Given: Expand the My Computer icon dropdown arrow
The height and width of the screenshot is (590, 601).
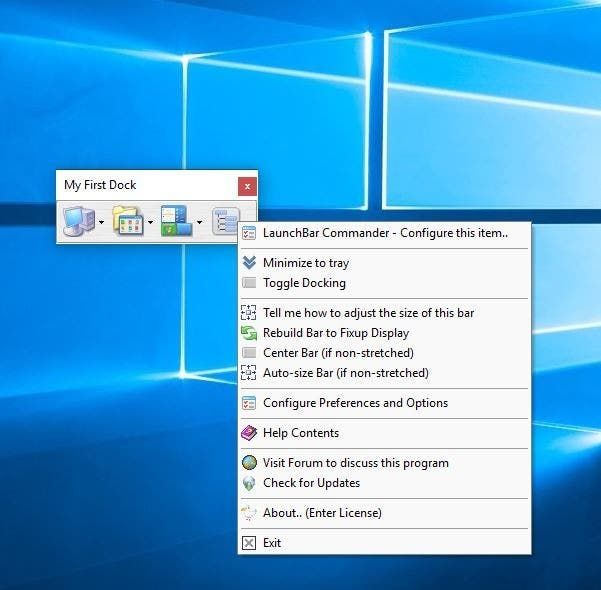Looking at the screenshot, I should click(102, 222).
